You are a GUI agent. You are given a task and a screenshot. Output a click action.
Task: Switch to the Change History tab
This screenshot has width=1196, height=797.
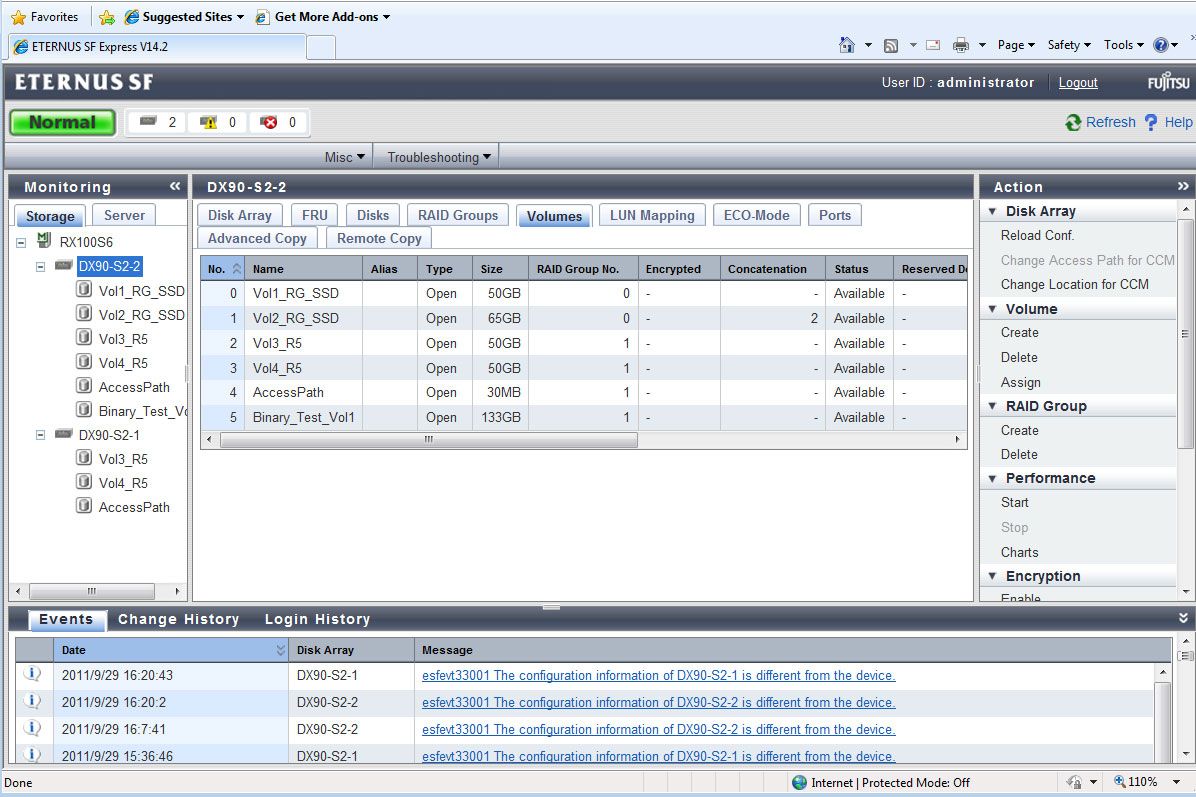tap(178, 619)
